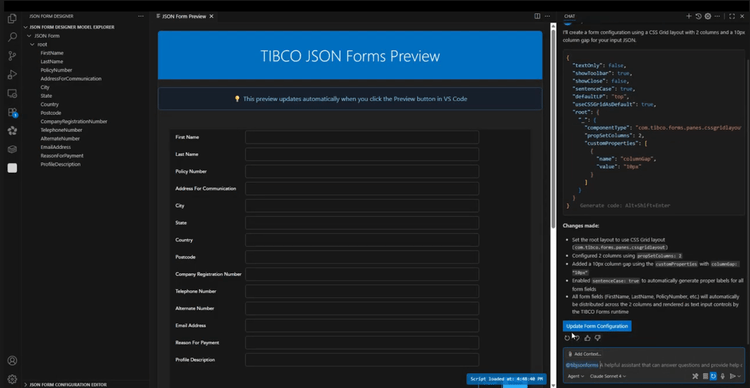
Task: Focus the Policy Number input field
Action: 362,171
